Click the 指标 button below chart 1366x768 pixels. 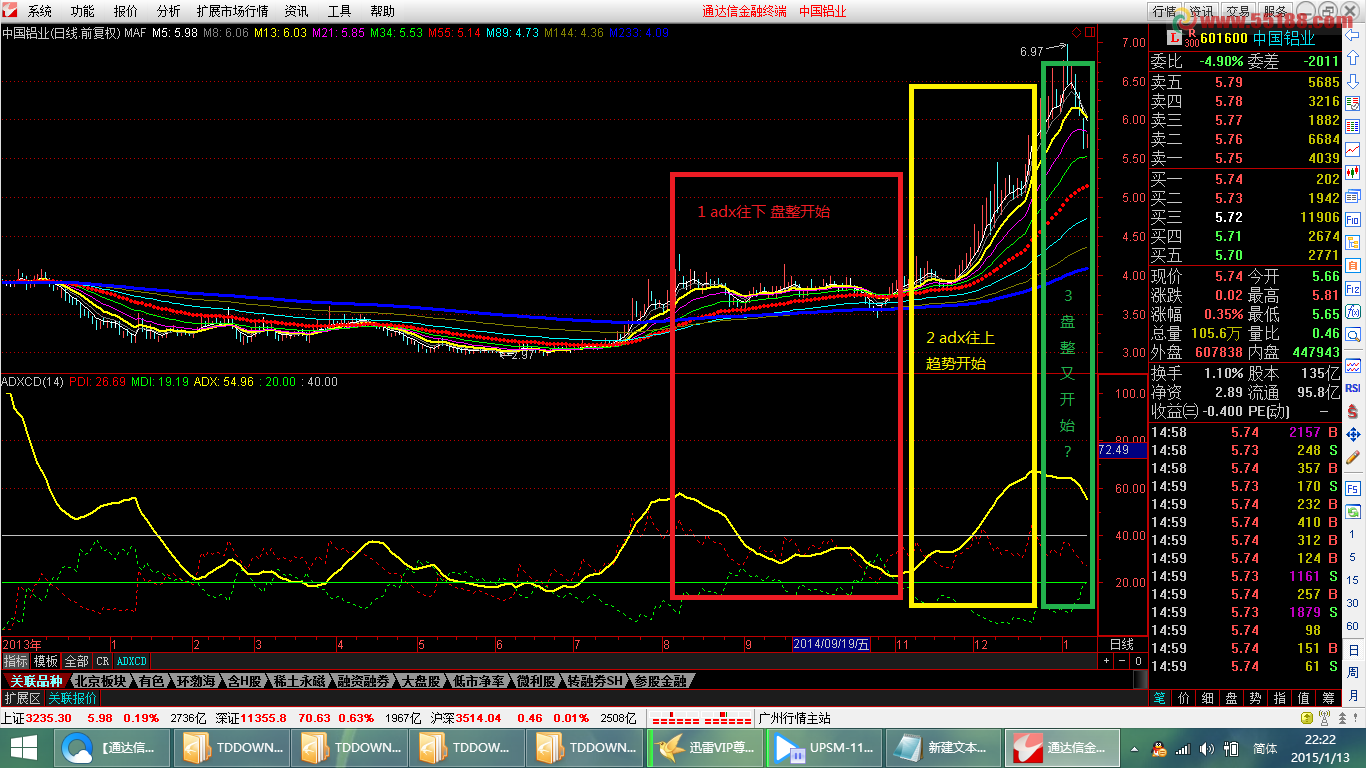click(15, 661)
